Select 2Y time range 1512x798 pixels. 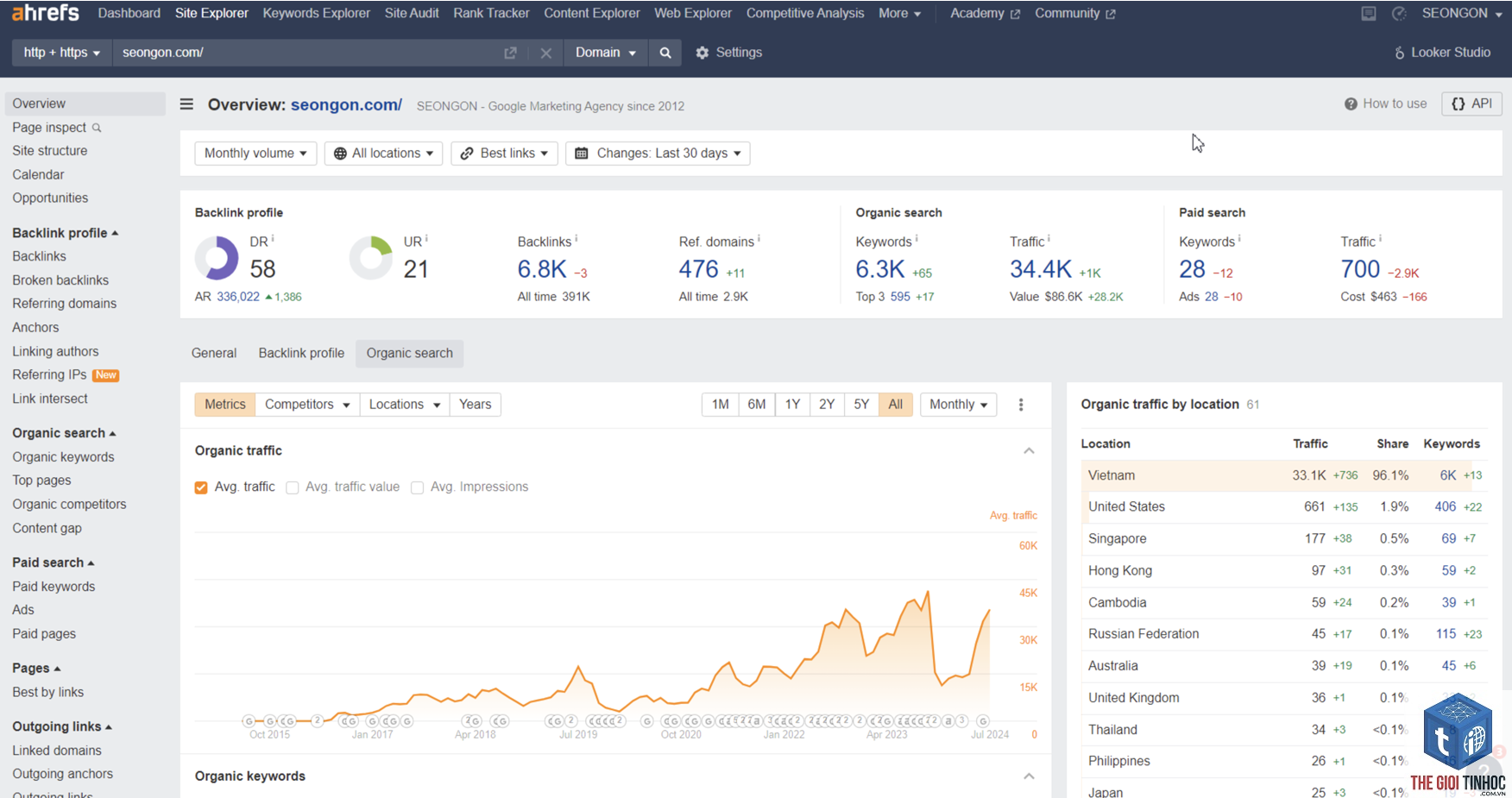tap(827, 405)
